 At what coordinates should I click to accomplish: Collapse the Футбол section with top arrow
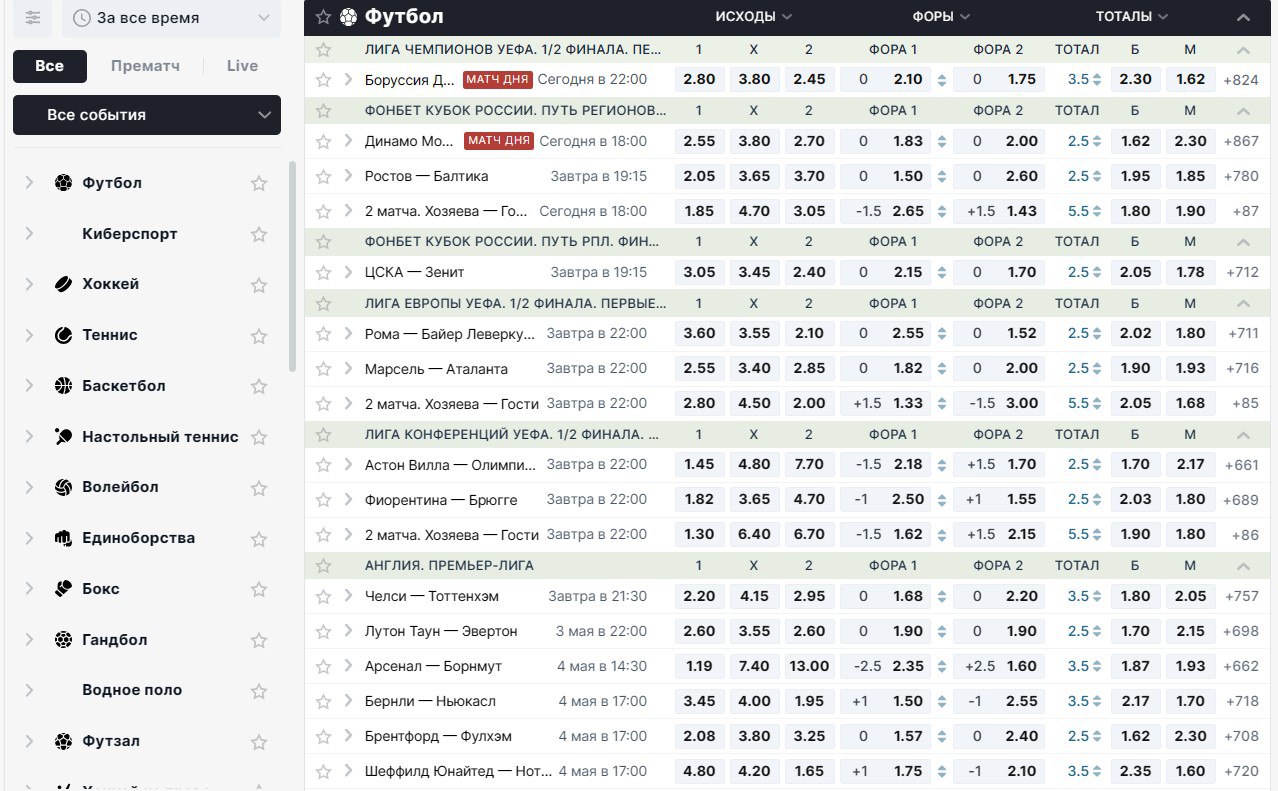tap(1243, 17)
